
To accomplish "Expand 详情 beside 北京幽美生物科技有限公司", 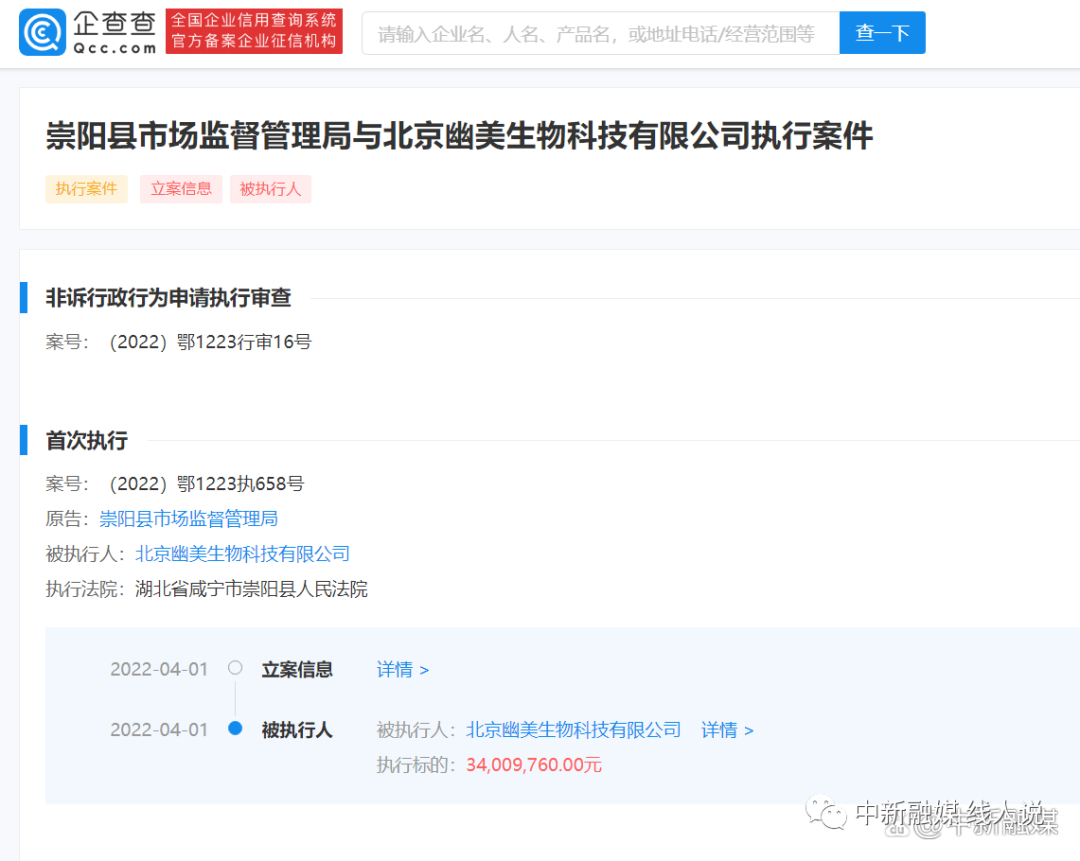I will 720,730.
